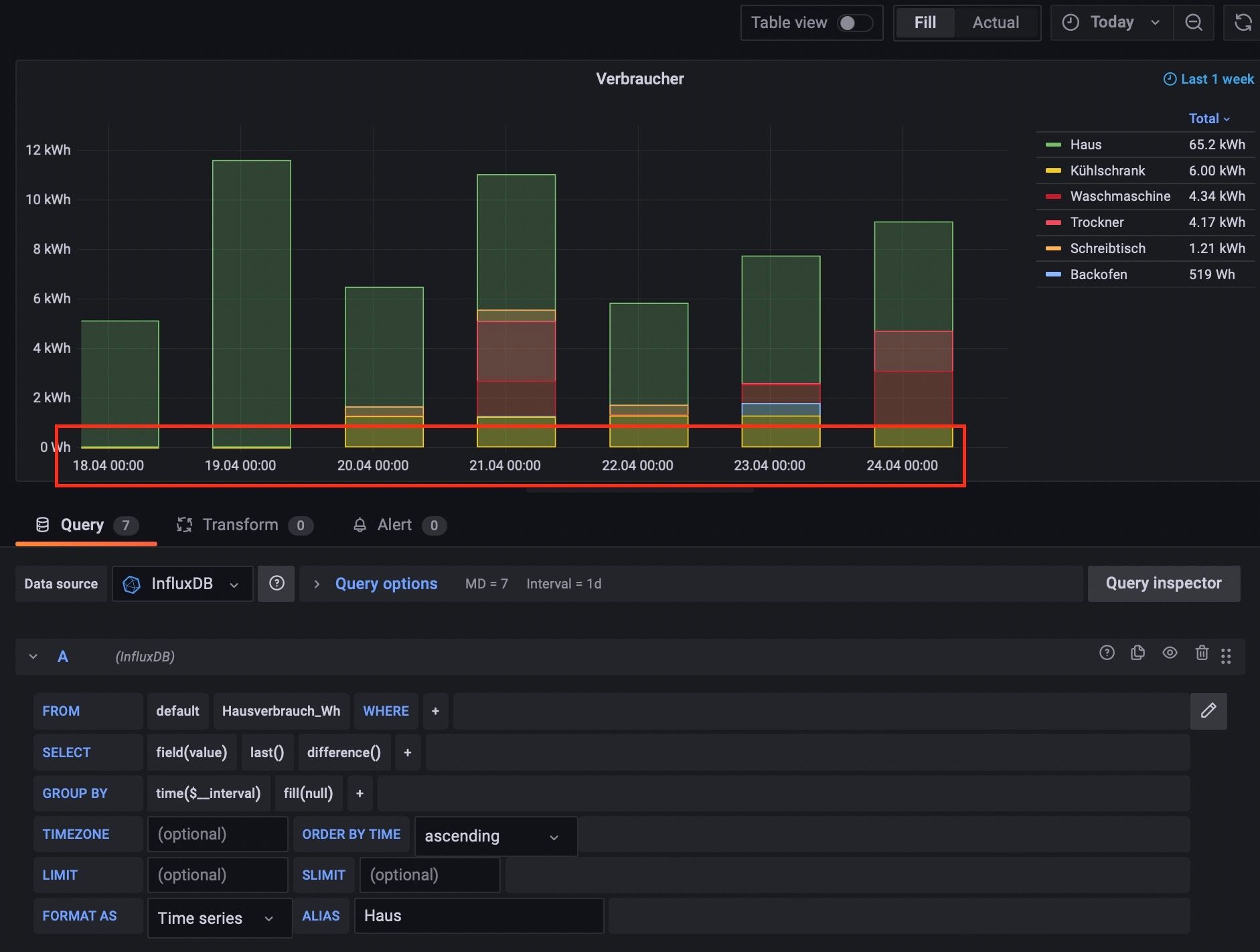Image resolution: width=1260 pixels, height=952 pixels.
Task: Open FORMAT AS Time series dropdown
Action: (x=220, y=918)
